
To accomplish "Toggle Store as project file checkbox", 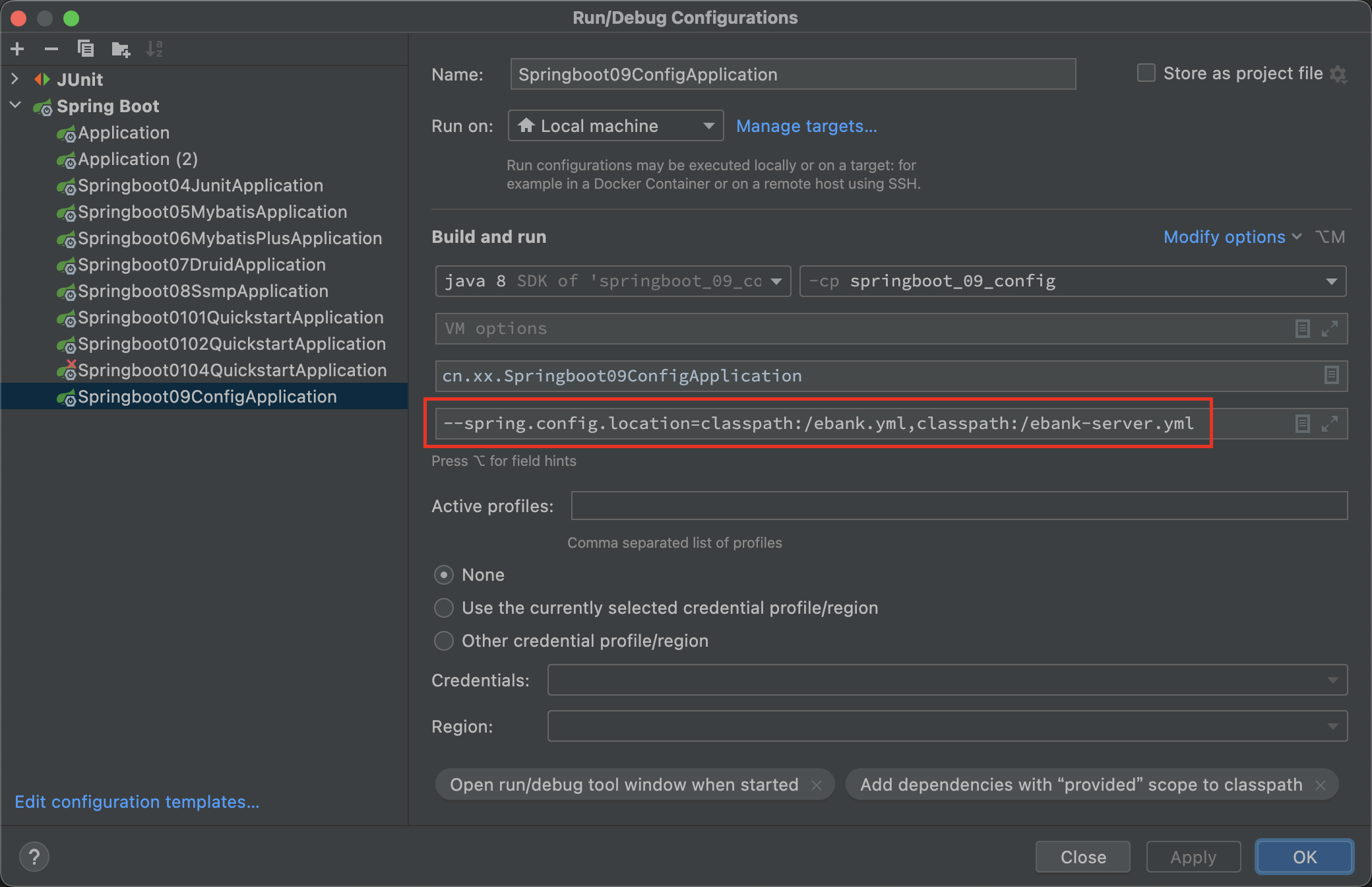I will tap(1146, 73).
